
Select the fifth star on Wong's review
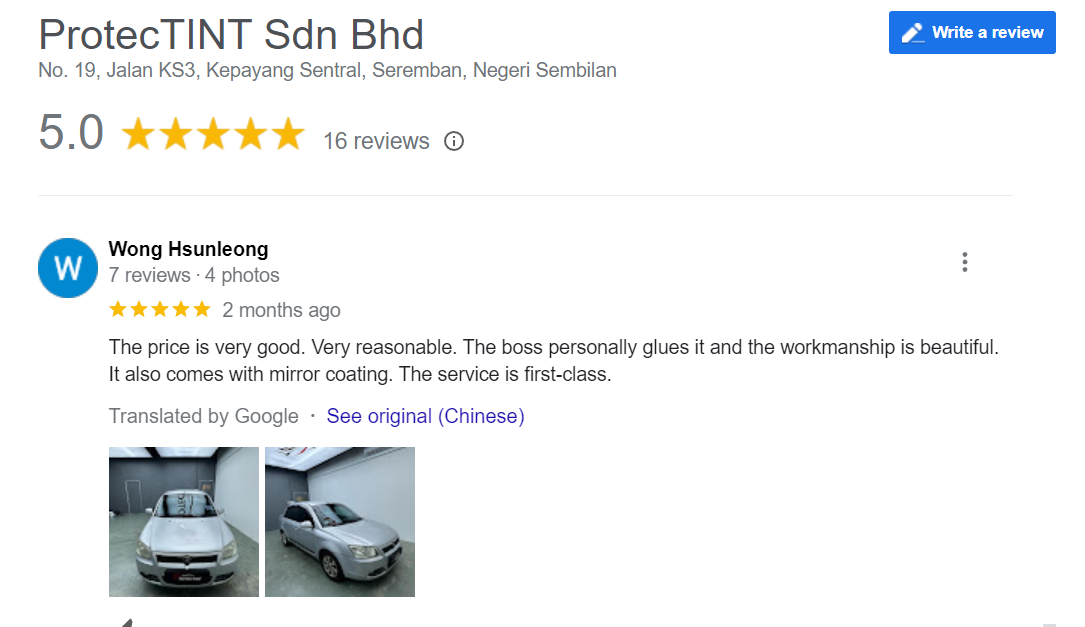(202, 309)
